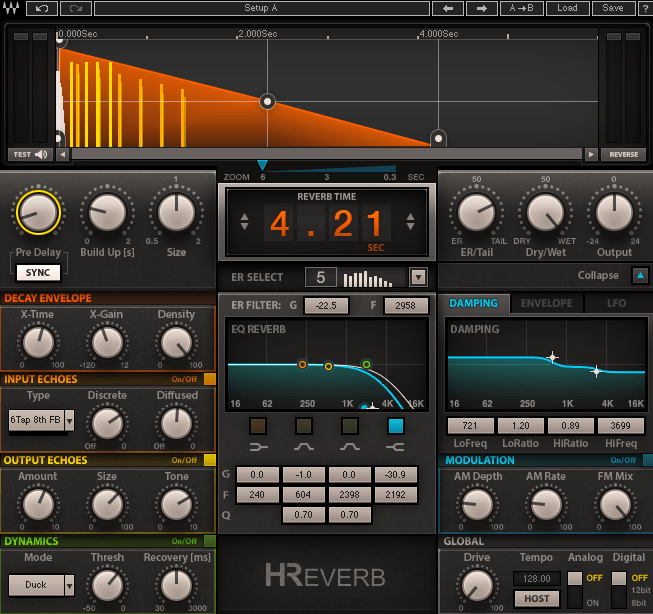Click the envelope end point handle
Image resolution: width=653 pixels, height=614 pixels.
pos(438,138)
